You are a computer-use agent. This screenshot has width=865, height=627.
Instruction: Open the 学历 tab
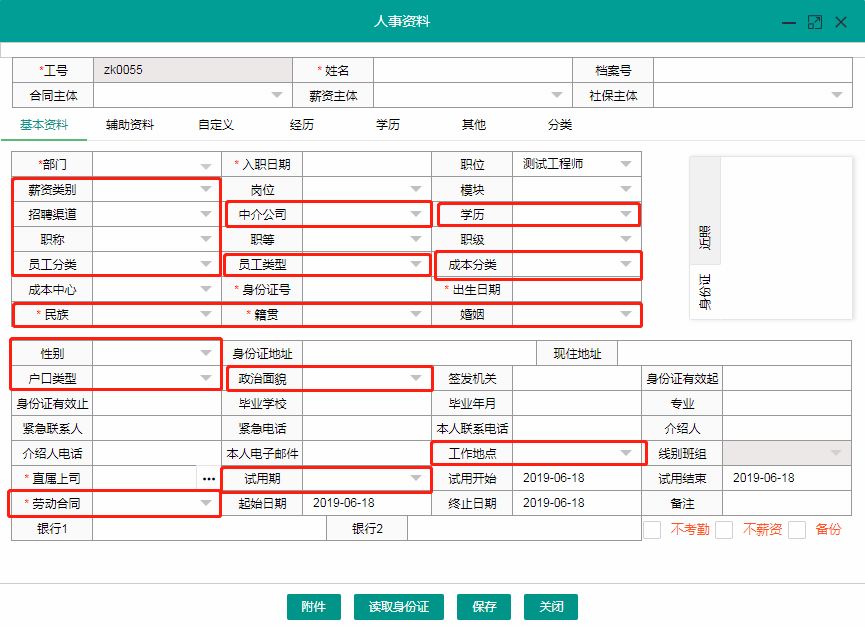(x=388, y=125)
